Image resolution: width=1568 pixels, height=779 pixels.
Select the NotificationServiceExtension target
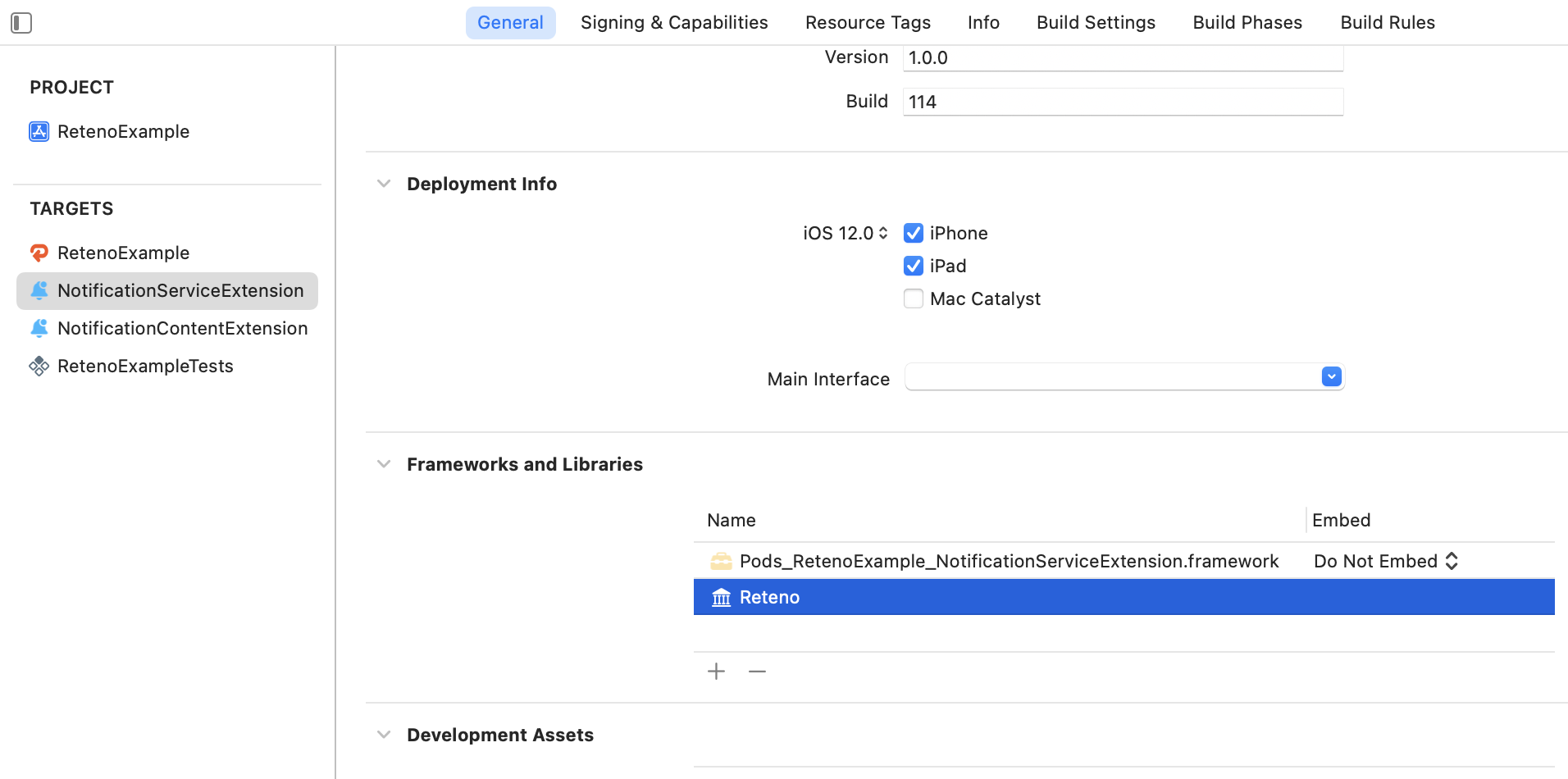167,290
